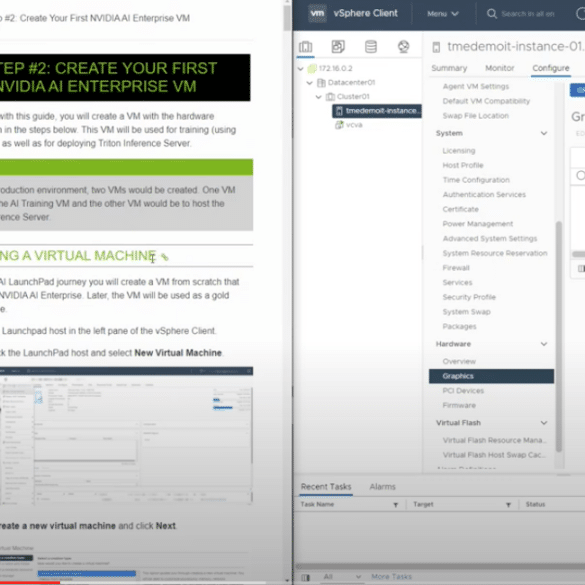The height and width of the screenshot is (585, 585).
Task: Open PCI Devices settings
Action: (463, 391)
